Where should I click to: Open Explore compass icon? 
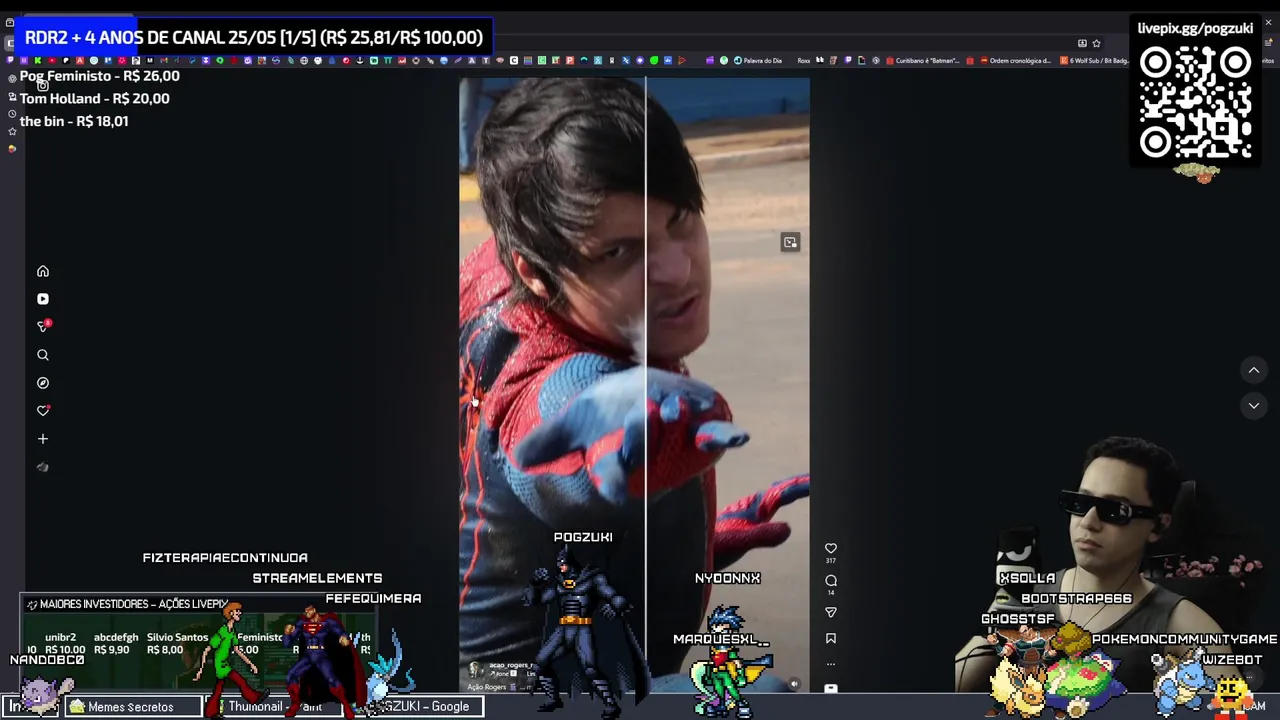pos(43,383)
